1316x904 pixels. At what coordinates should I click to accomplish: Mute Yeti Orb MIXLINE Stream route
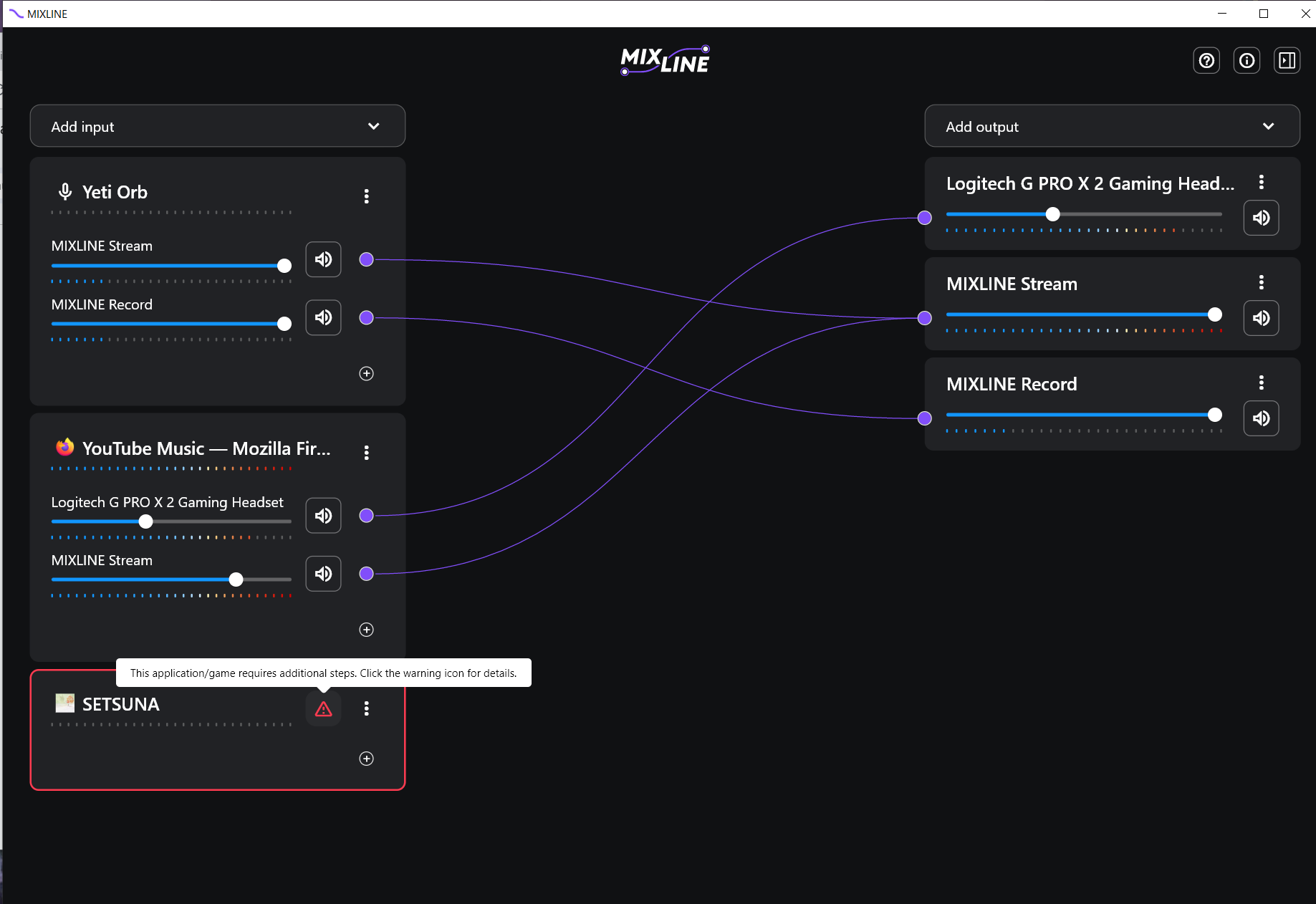(x=323, y=259)
